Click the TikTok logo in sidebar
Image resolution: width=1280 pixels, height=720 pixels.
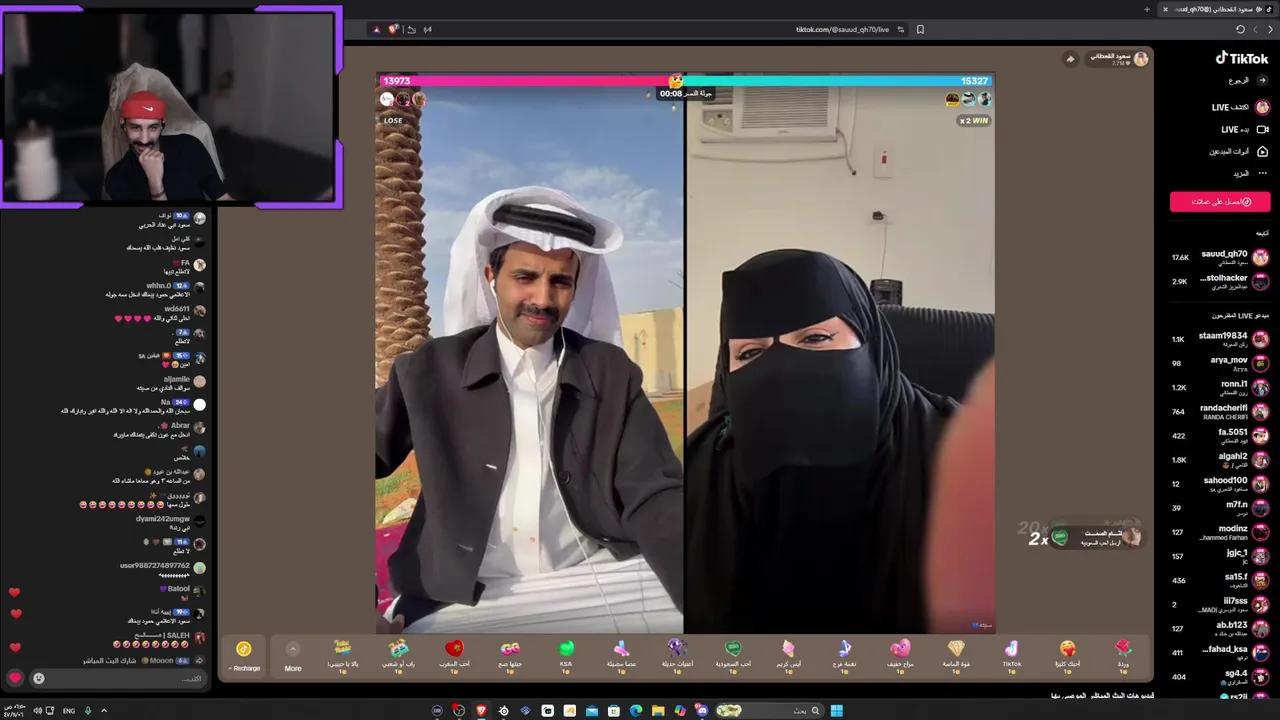(1241, 58)
